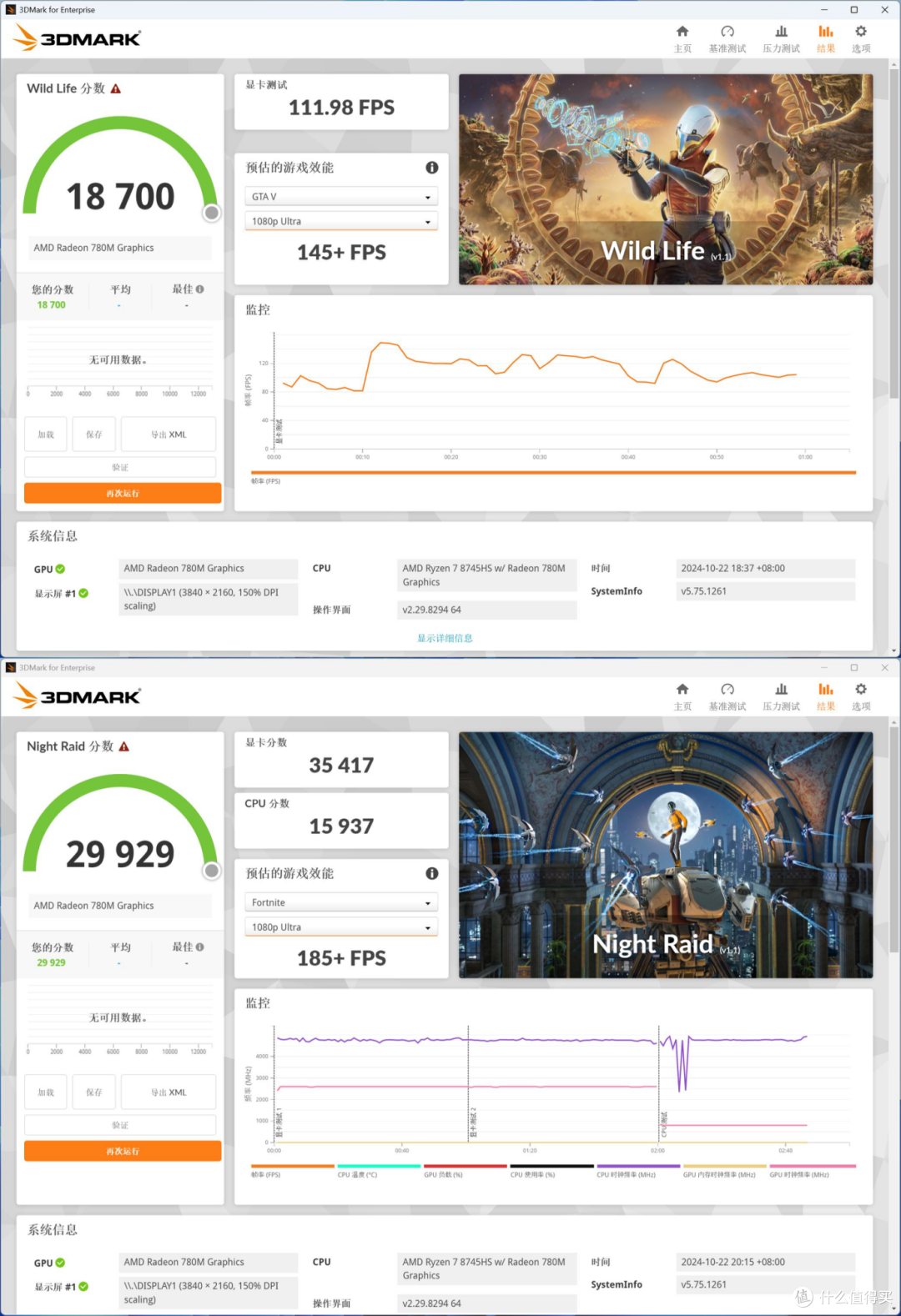The width and height of the screenshot is (901, 1316).
Task: Open 基准测试 benchmarks in Wild Life window
Action: 727,38
